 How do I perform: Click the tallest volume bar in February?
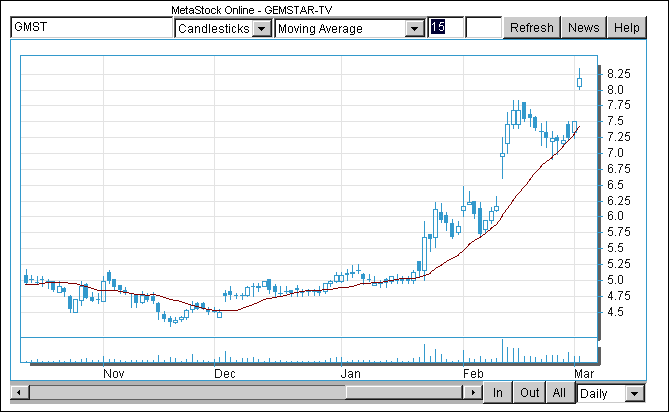click(x=502, y=351)
